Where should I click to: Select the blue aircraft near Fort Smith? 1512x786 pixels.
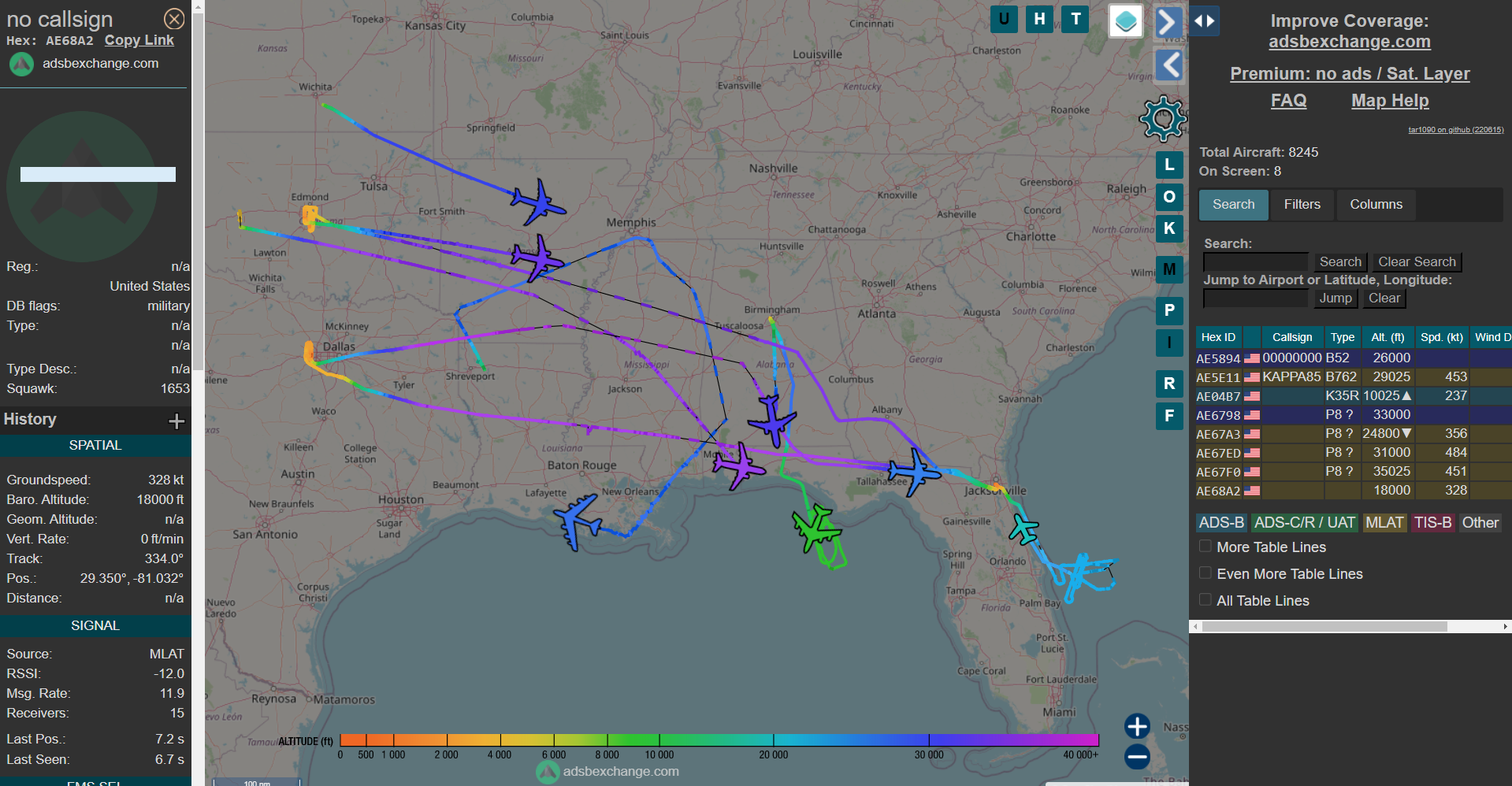[538, 202]
